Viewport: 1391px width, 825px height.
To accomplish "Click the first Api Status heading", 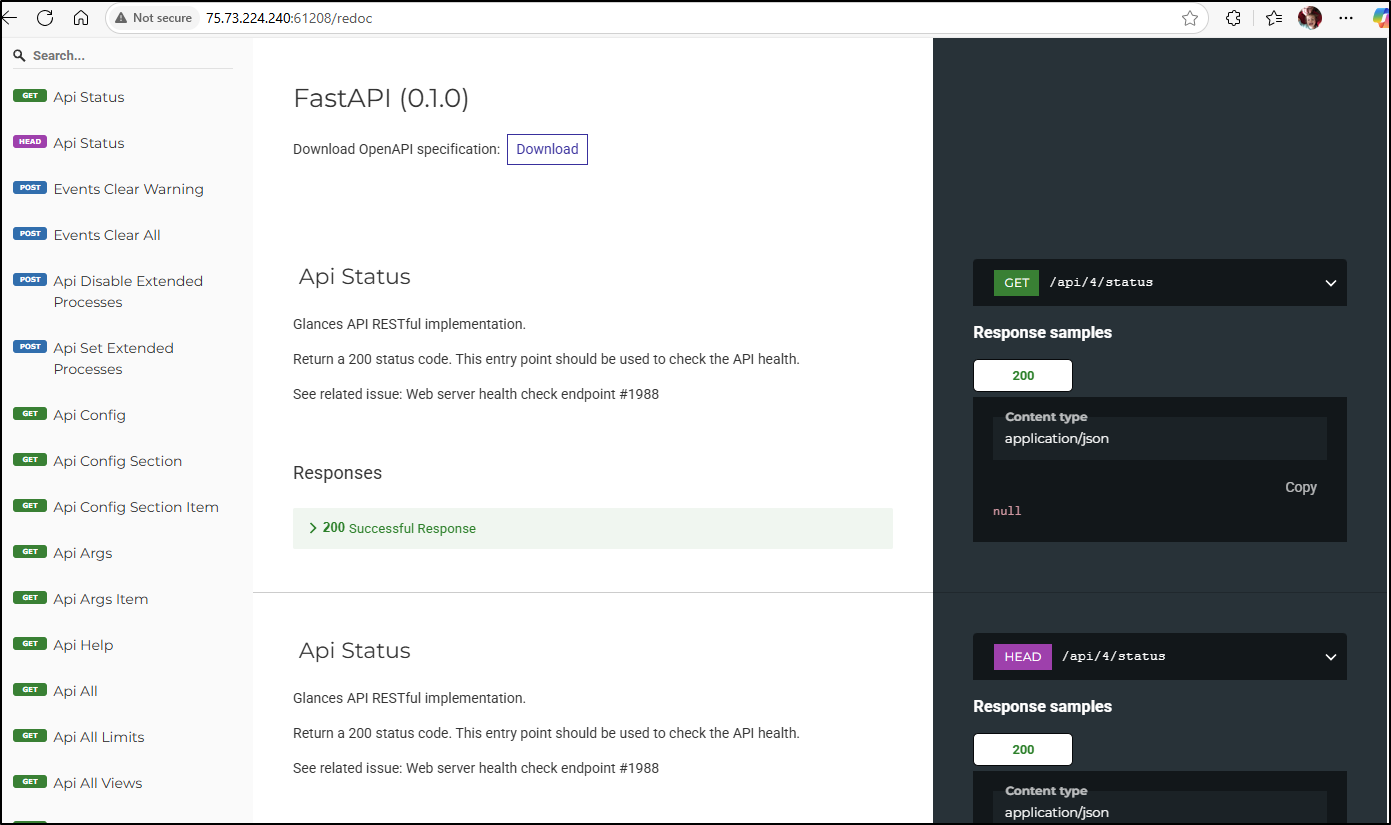I will [x=354, y=277].
